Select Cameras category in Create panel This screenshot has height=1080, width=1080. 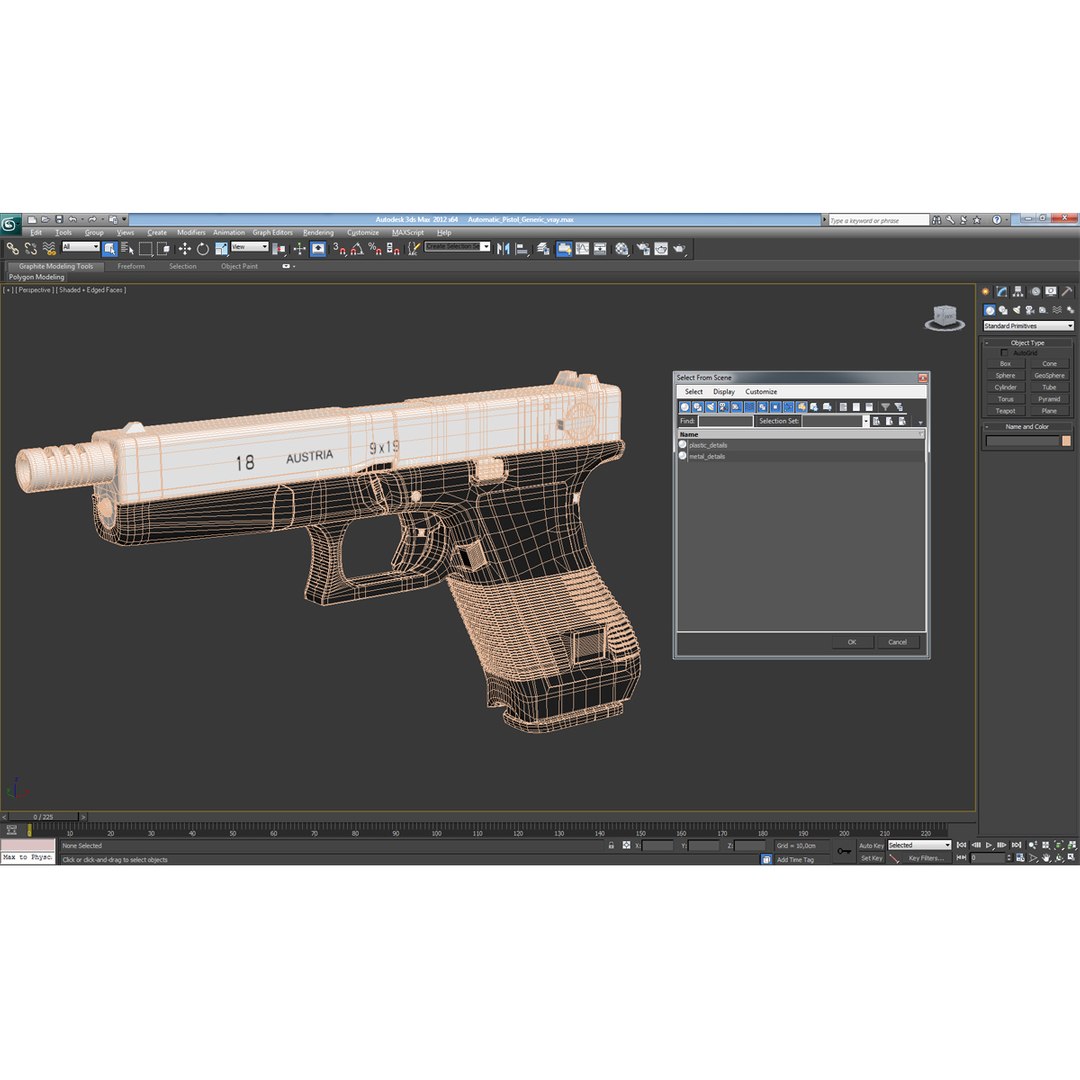tap(1030, 310)
